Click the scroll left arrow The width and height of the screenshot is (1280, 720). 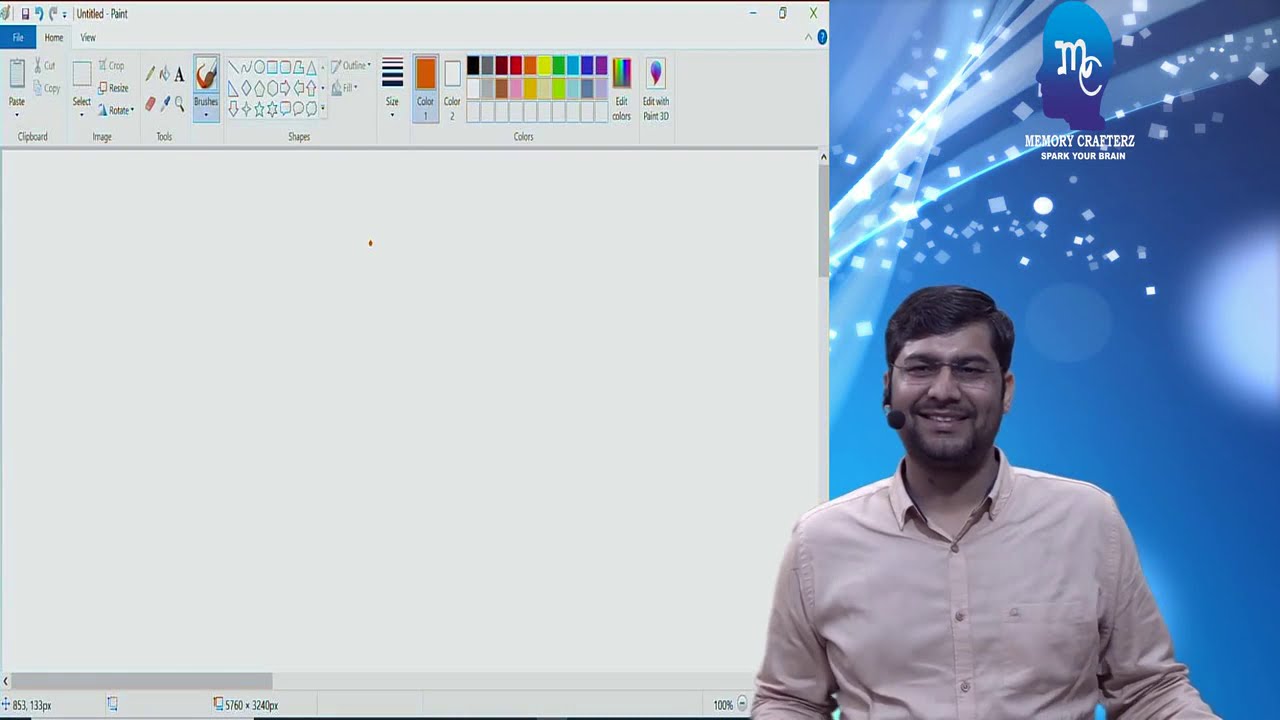(x=5, y=681)
